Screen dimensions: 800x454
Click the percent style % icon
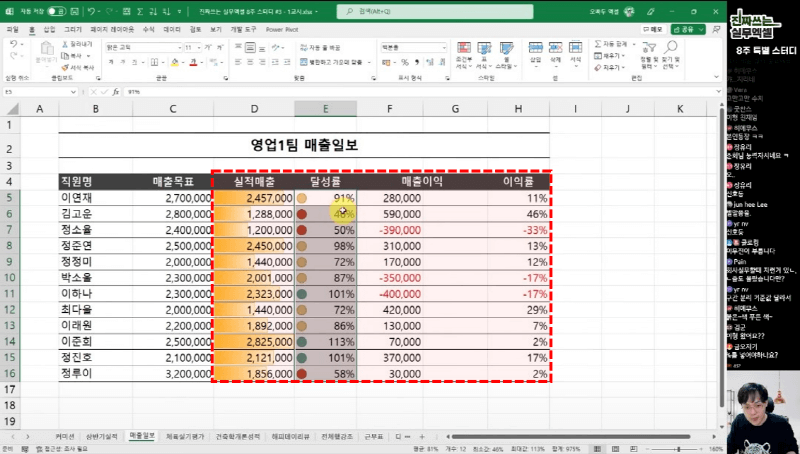(x=405, y=62)
